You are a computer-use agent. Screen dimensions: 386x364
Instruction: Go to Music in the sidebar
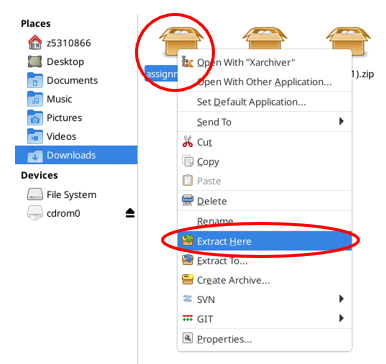76,99
